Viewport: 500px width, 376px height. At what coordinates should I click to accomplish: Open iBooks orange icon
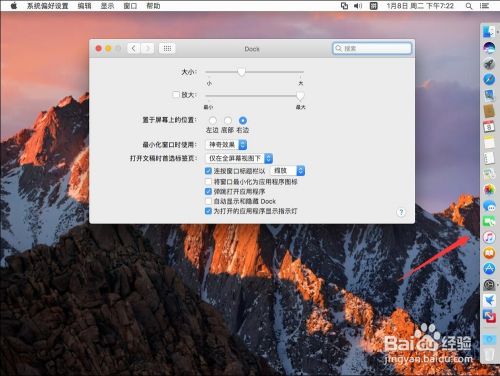[489, 253]
